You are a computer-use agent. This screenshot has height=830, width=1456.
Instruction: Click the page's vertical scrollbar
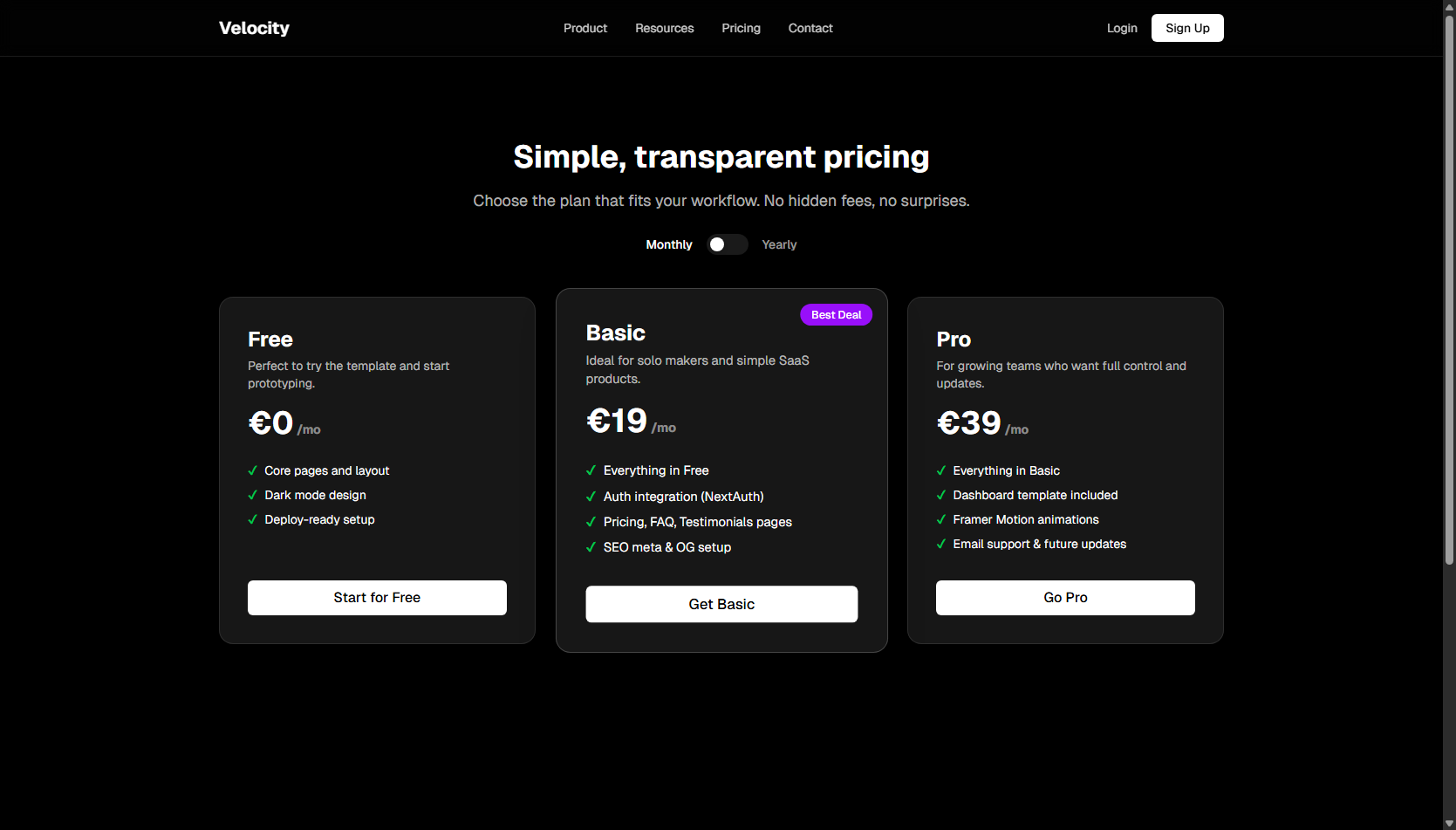pyautogui.click(x=1449, y=288)
